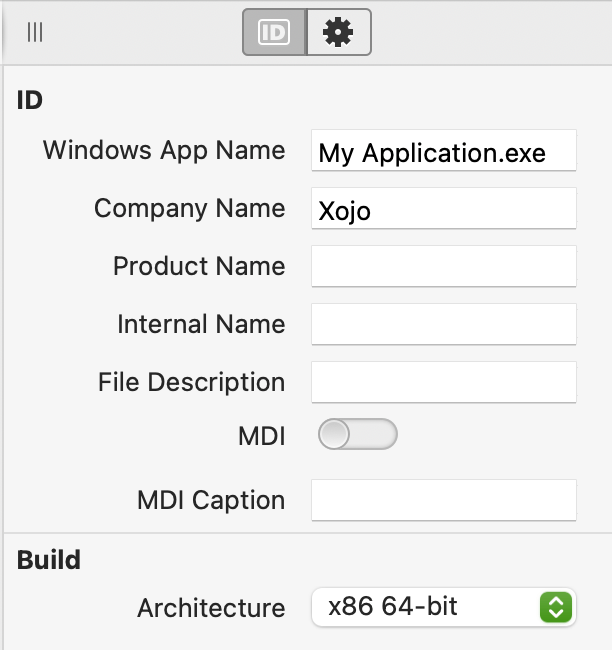Viewport: 612px width, 650px height.
Task: Switch to the ID inspector tab
Action: click(x=274, y=32)
